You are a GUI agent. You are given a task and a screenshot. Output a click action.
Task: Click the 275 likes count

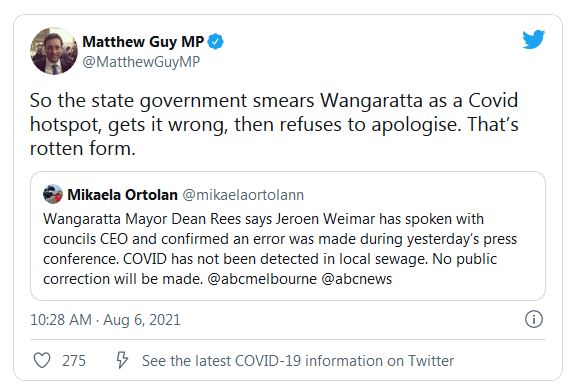pyautogui.click(x=74, y=361)
